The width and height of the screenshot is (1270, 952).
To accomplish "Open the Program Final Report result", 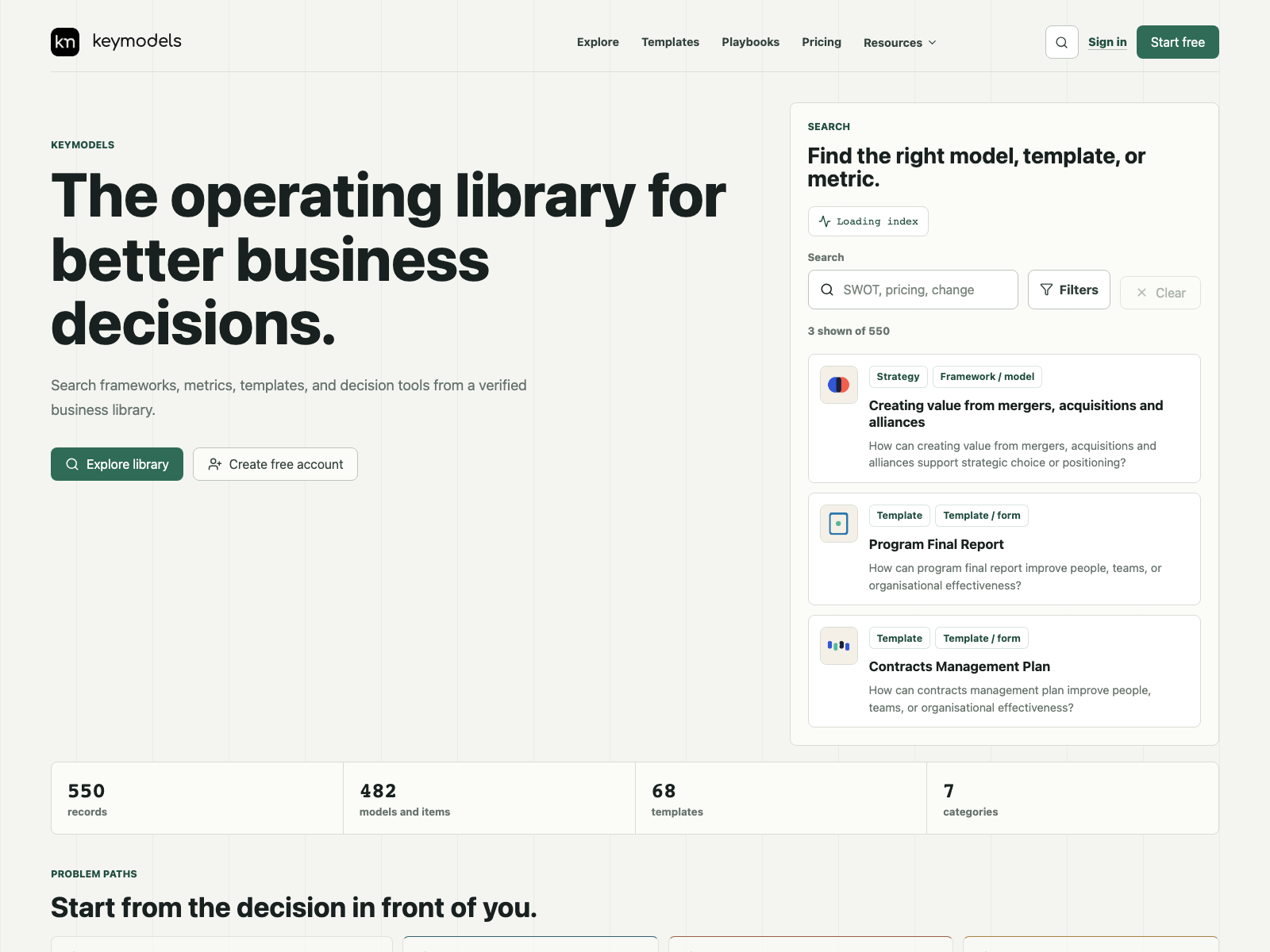I will 937,544.
